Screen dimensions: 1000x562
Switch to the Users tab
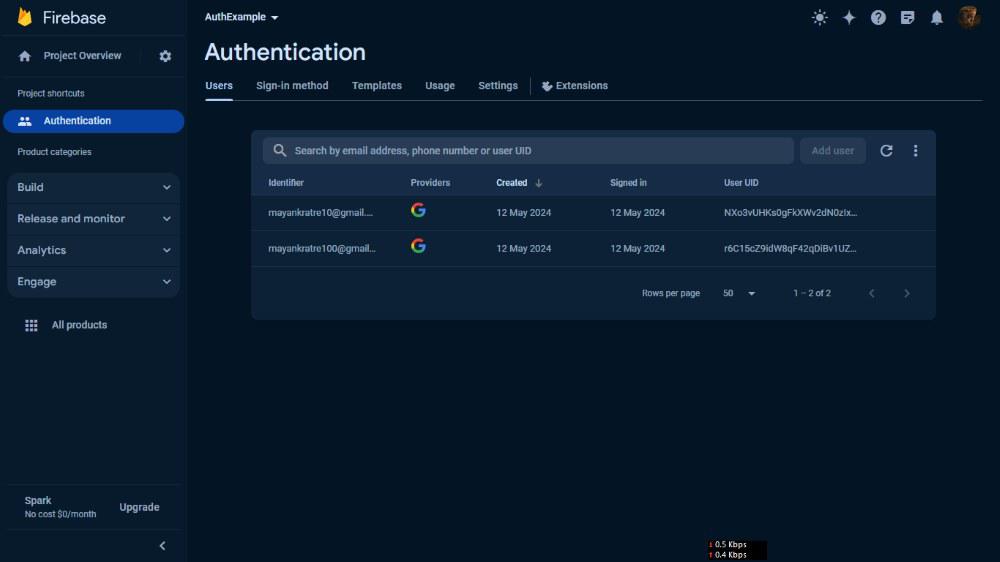pos(219,86)
